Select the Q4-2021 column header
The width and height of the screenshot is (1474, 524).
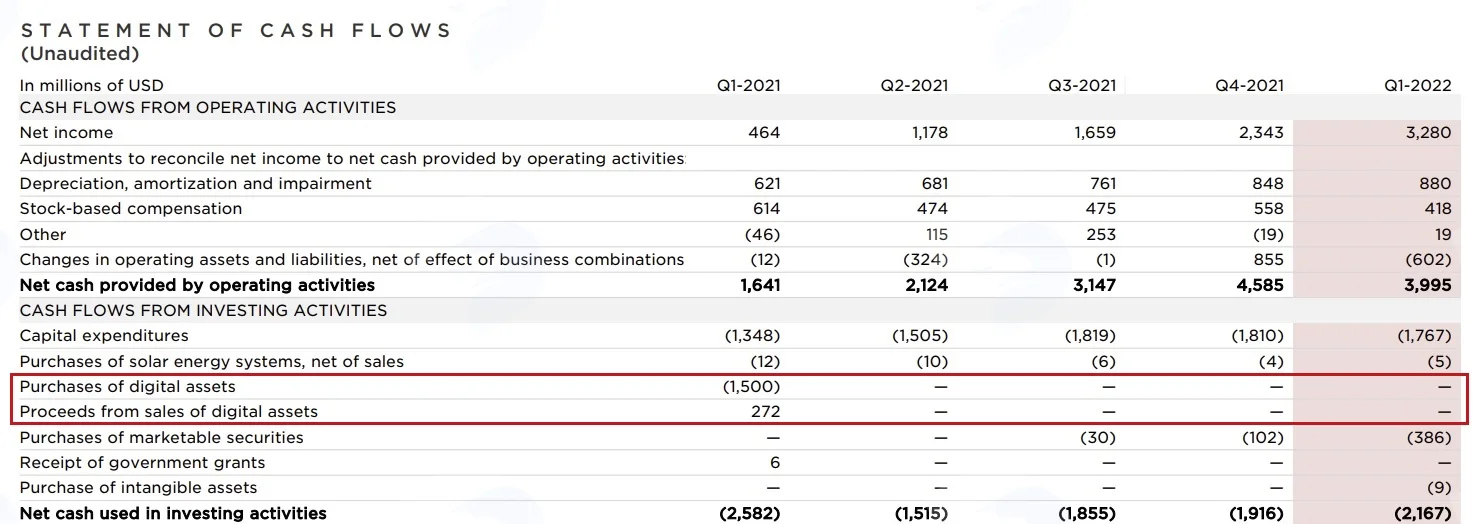click(1249, 86)
